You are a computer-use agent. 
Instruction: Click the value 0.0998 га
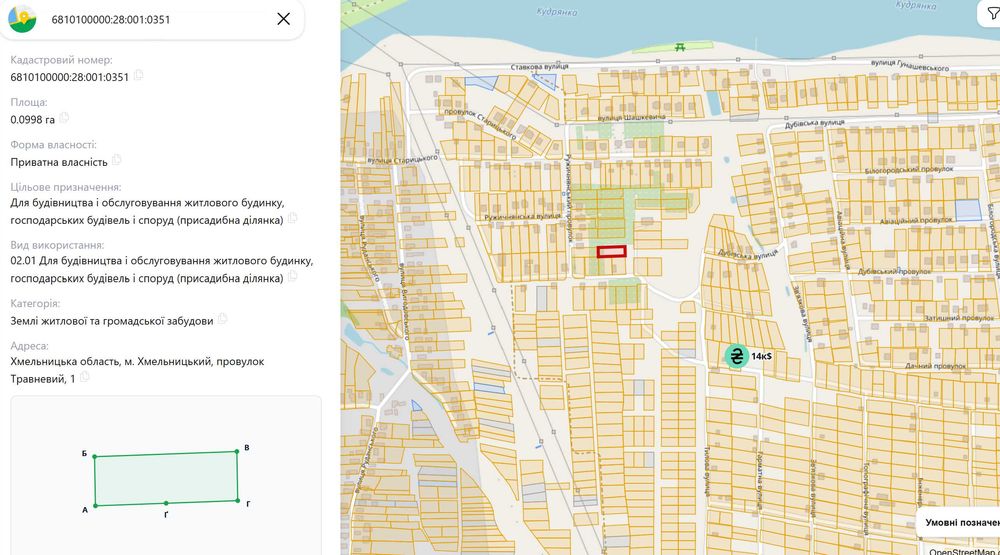(33, 119)
